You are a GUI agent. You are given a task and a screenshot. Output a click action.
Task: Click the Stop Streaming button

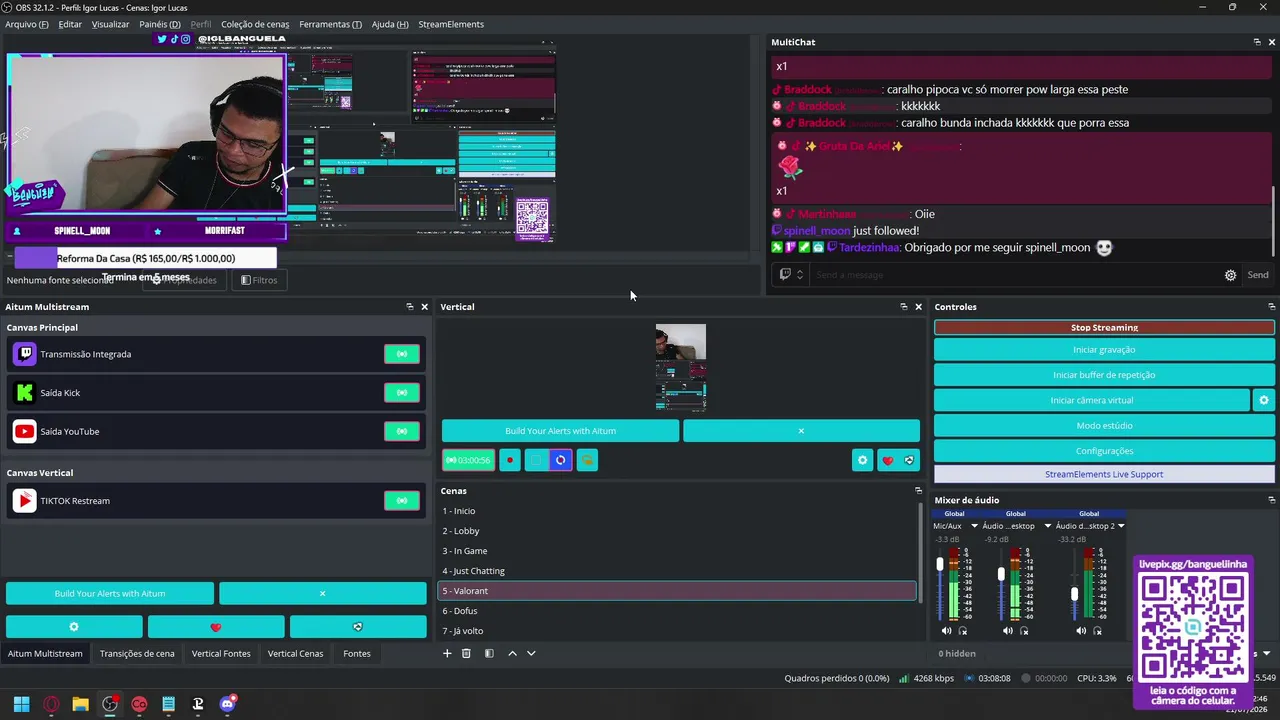coord(1104,327)
